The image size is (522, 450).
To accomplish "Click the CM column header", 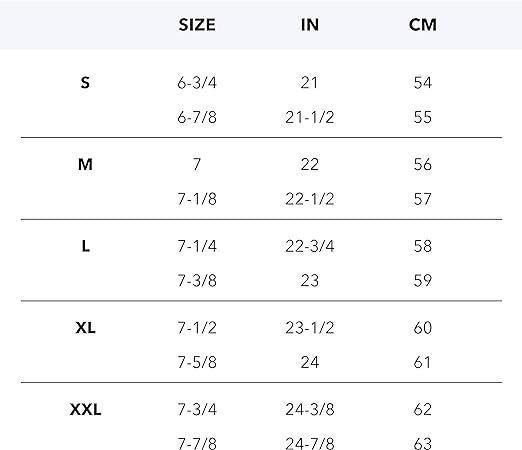I will (423, 25).
